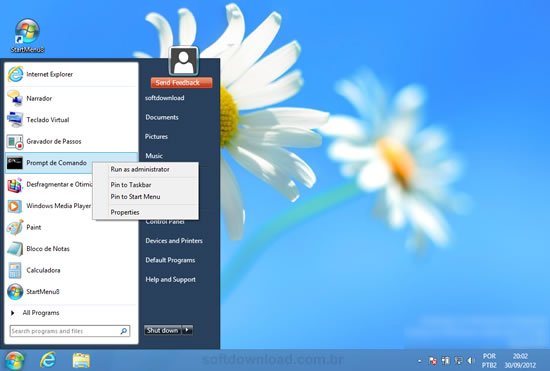
Task: Click the Shut down button
Action: point(163,330)
